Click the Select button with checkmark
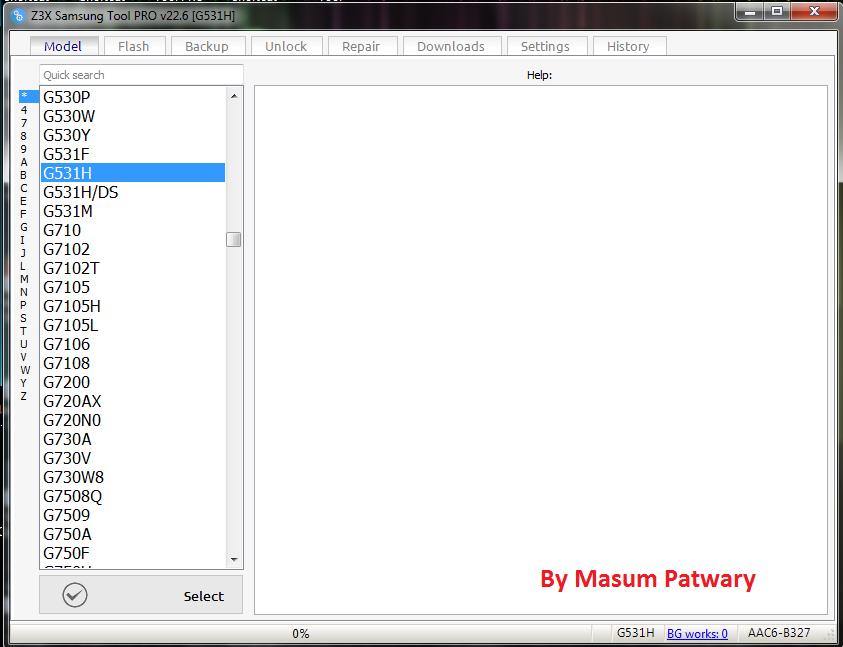The height and width of the screenshot is (647, 843). tap(141, 595)
